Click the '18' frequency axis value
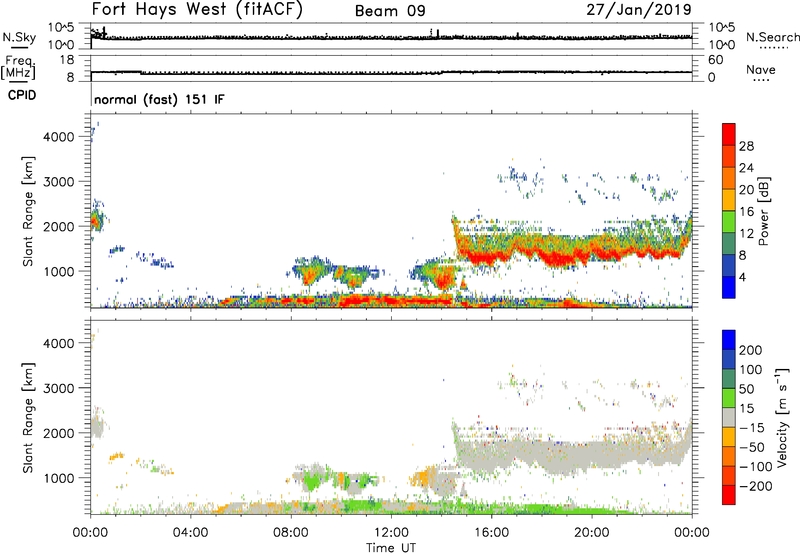The height and width of the screenshot is (554, 800). tap(67, 60)
